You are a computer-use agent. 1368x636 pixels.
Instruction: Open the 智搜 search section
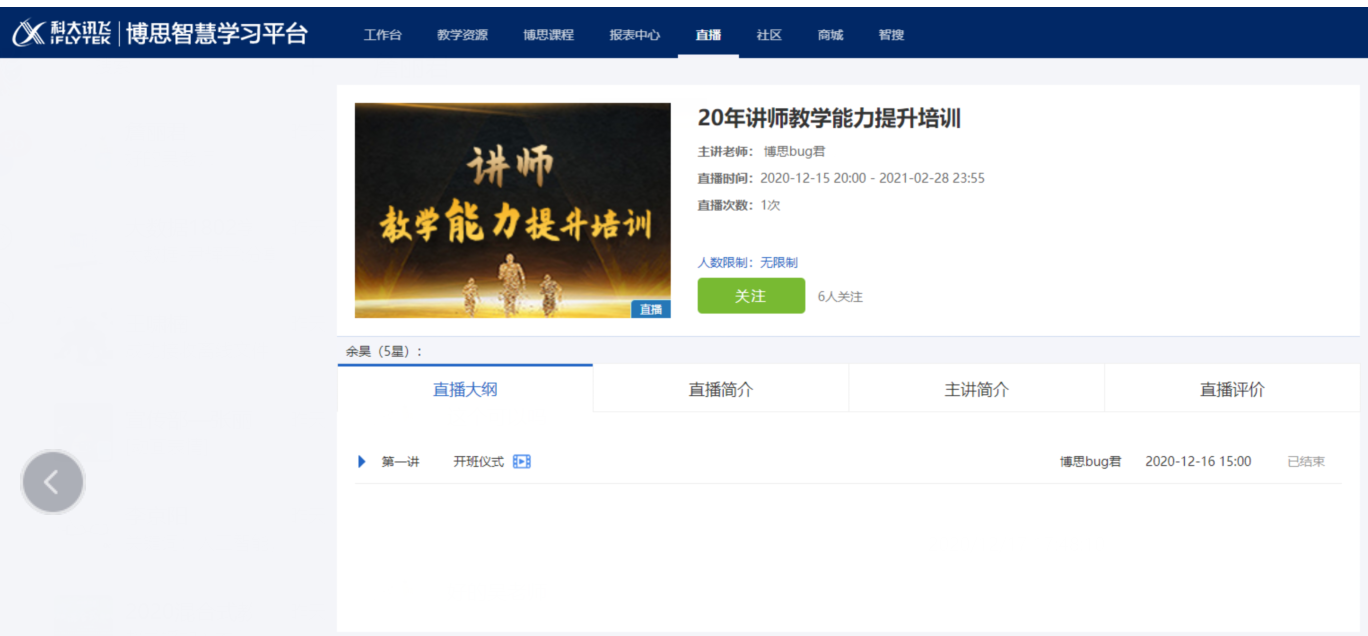pos(890,34)
